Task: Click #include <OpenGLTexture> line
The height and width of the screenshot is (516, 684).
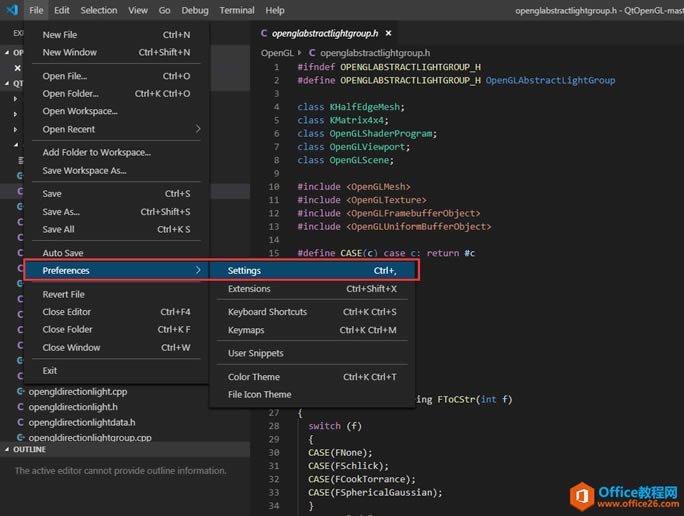Action: pos(362,200)
